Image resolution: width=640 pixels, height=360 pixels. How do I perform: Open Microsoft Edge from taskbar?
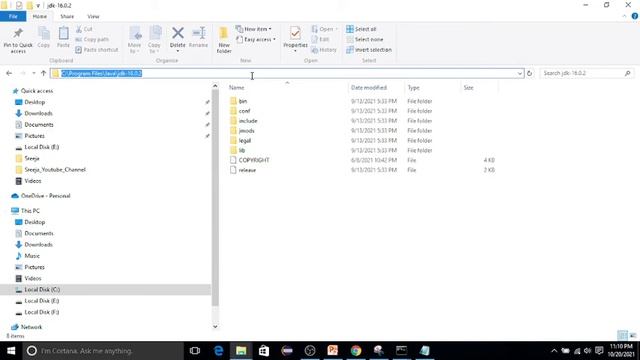(x=218, y=351)
